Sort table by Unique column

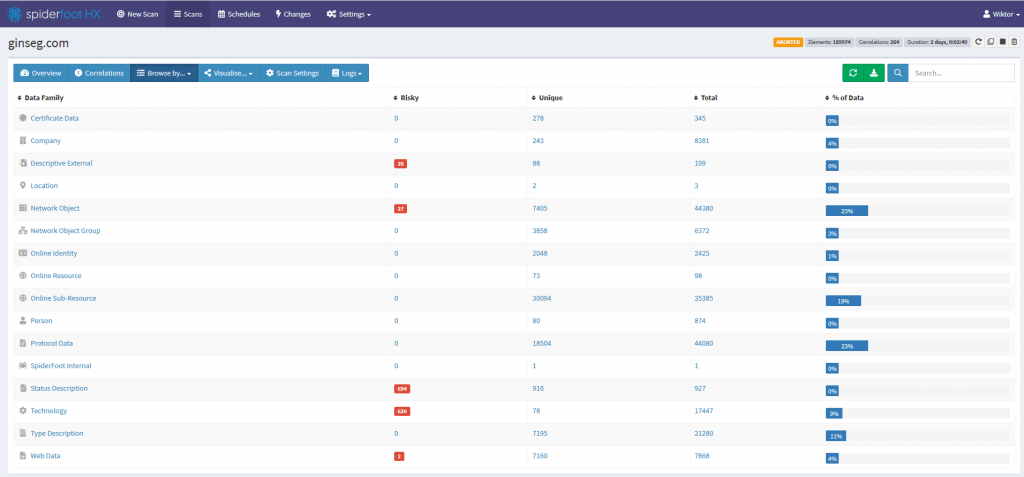click(x=547, y=98)
